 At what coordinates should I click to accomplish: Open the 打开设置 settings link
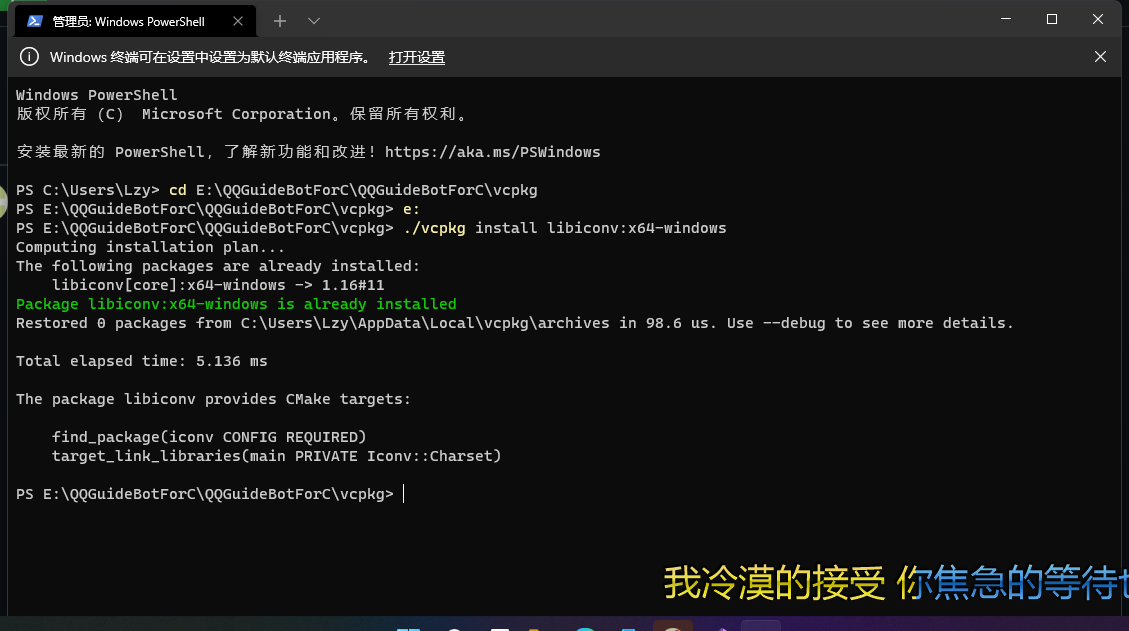pyautogui.click(x=416, y=57)
